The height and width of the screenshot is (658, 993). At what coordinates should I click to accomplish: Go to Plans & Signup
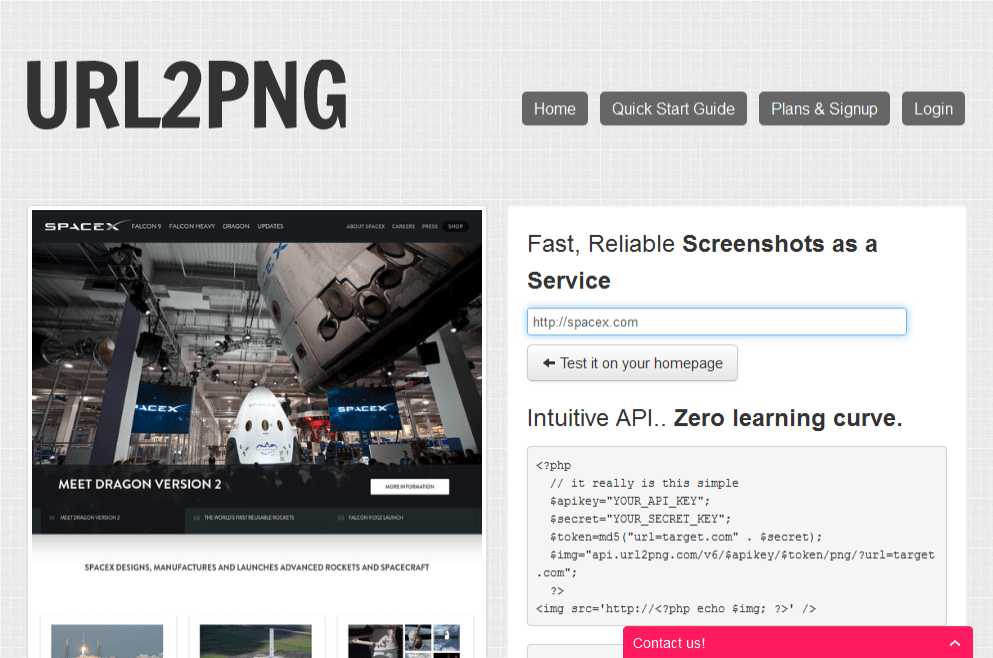click(x=824, y=109)
